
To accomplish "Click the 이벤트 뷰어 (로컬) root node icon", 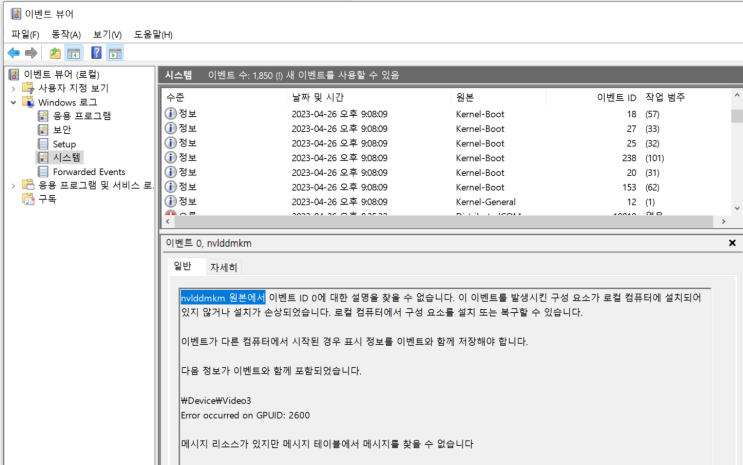I will click(x=14, y=74).
